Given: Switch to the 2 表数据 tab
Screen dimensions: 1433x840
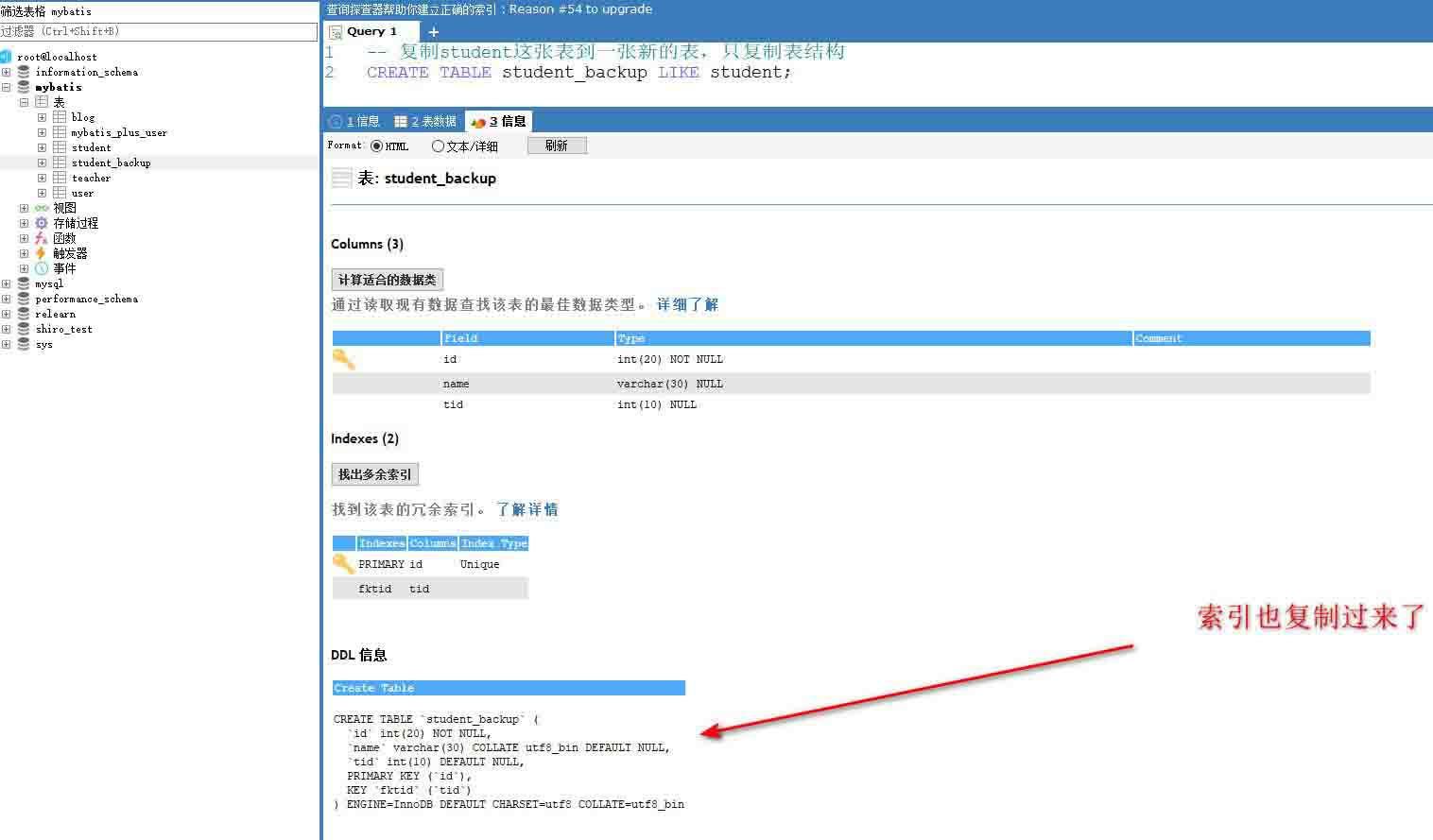Looking at the screenshot, I should coord(425,121).
